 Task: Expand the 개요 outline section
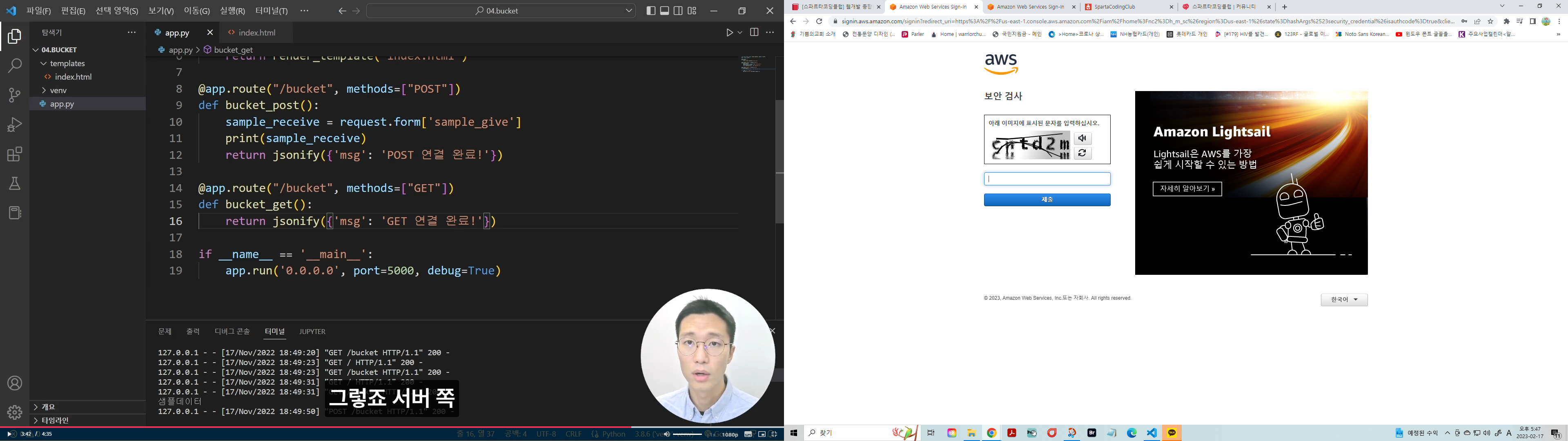click(36, 407)
